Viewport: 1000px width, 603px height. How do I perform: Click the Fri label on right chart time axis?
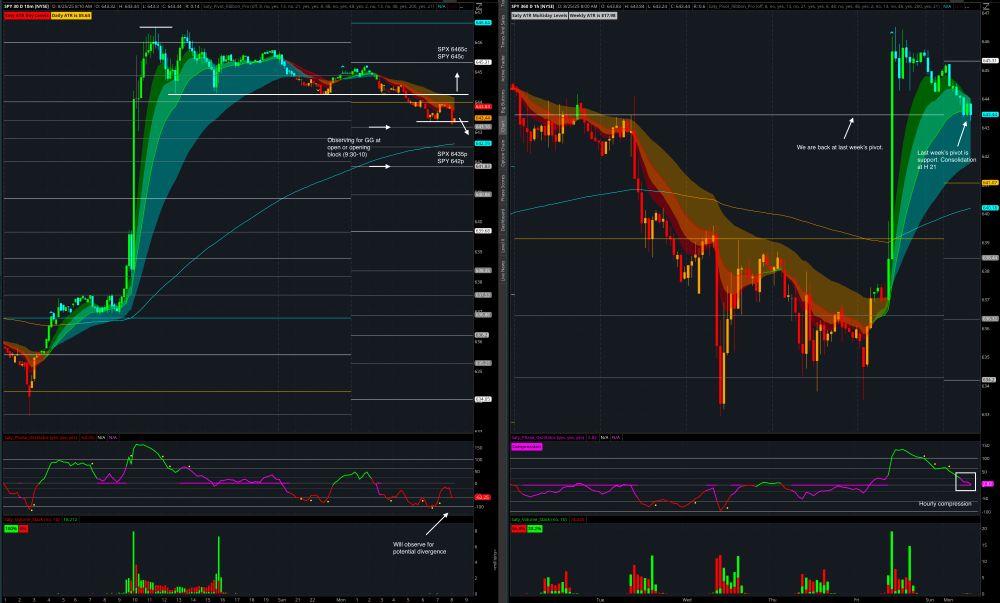[x=857, y=599]
